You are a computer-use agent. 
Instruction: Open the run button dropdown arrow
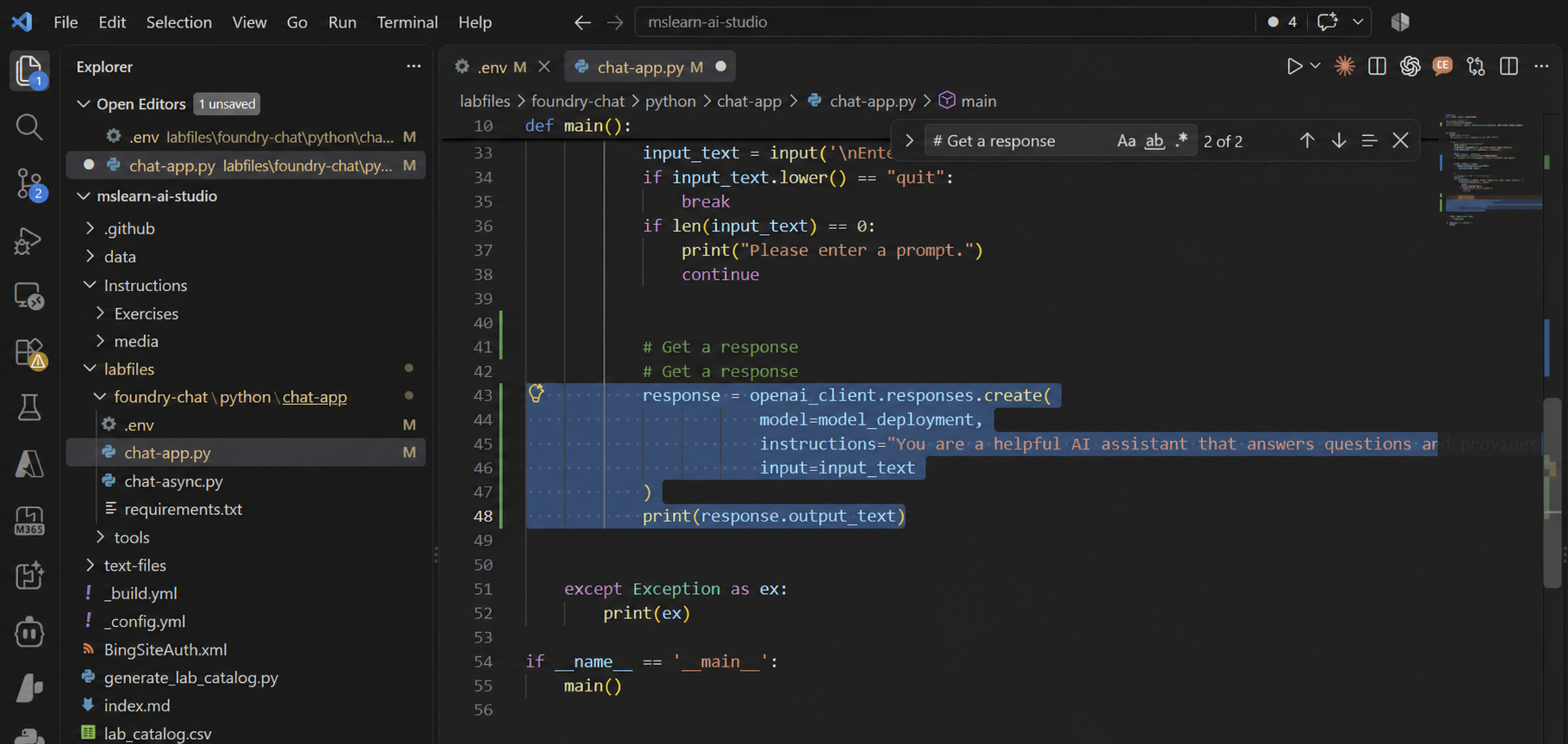[x=1316, y=66]
